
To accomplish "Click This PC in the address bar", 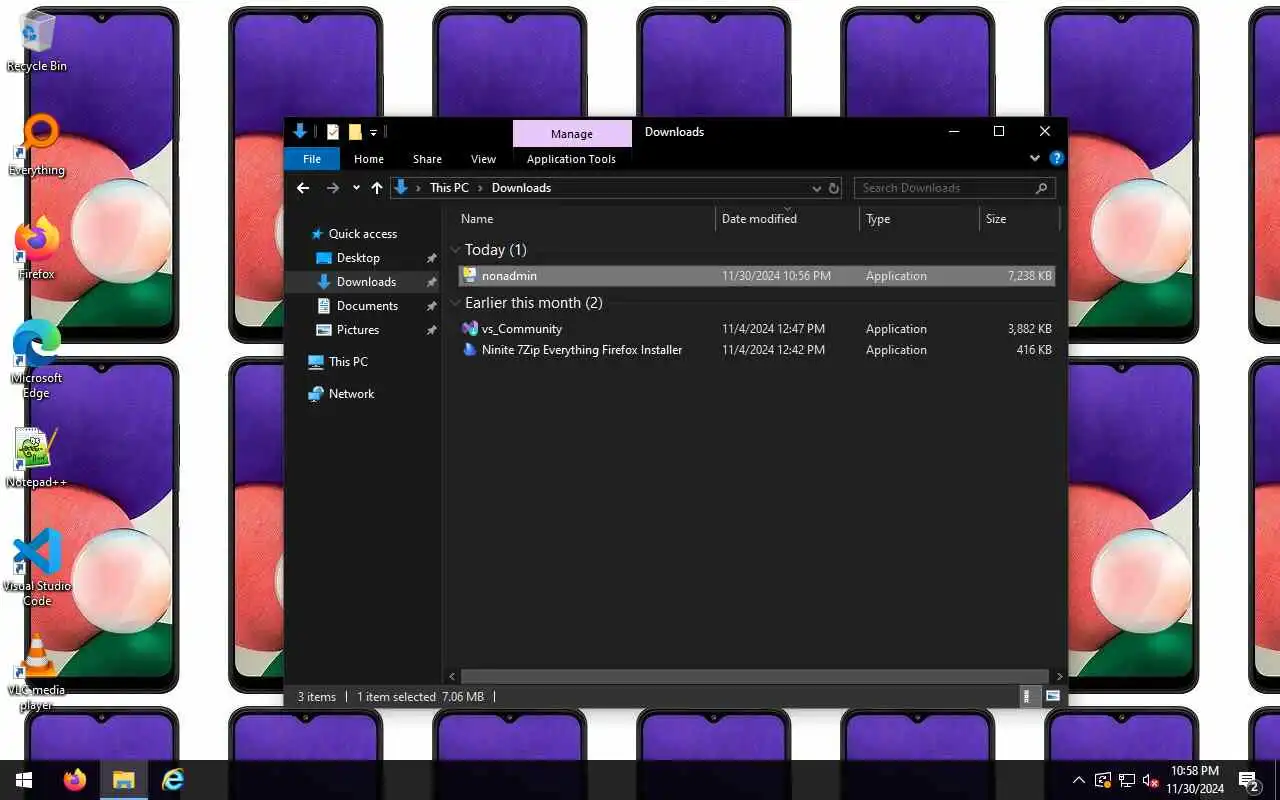I will [449, 188].
